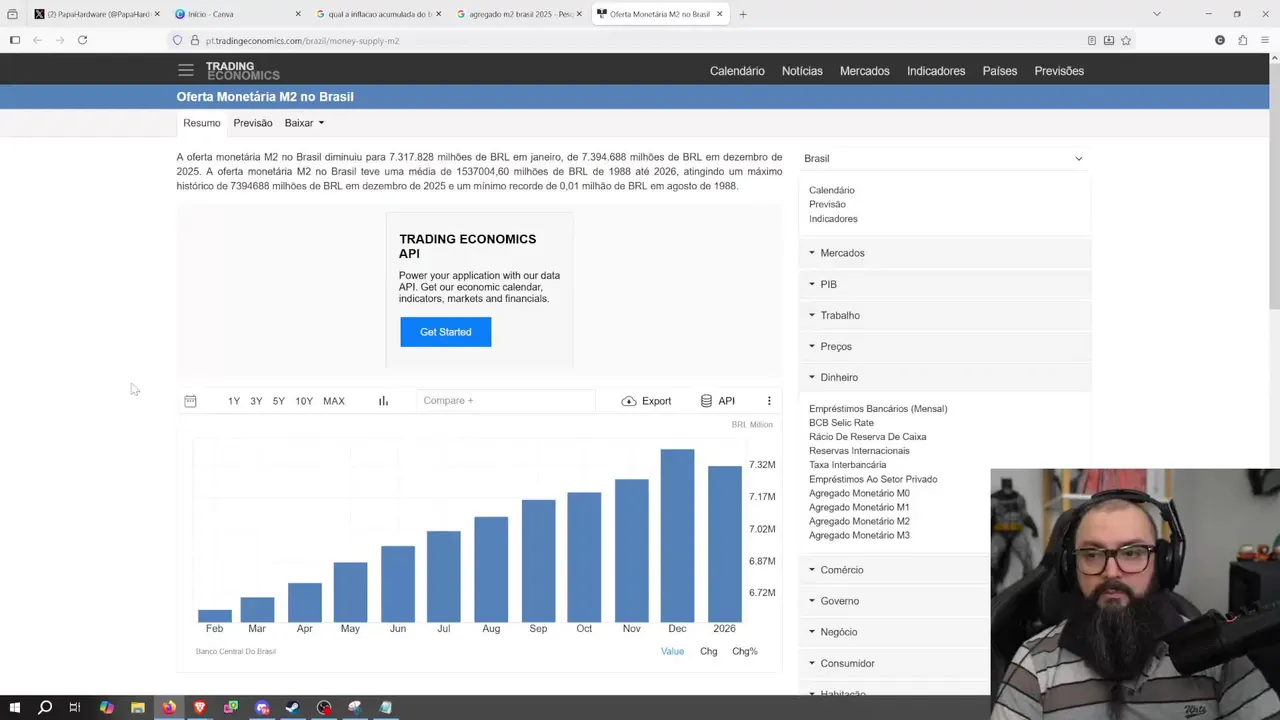
Task: Open the chart calendar date picker icon
Action: tap(190, 401)
